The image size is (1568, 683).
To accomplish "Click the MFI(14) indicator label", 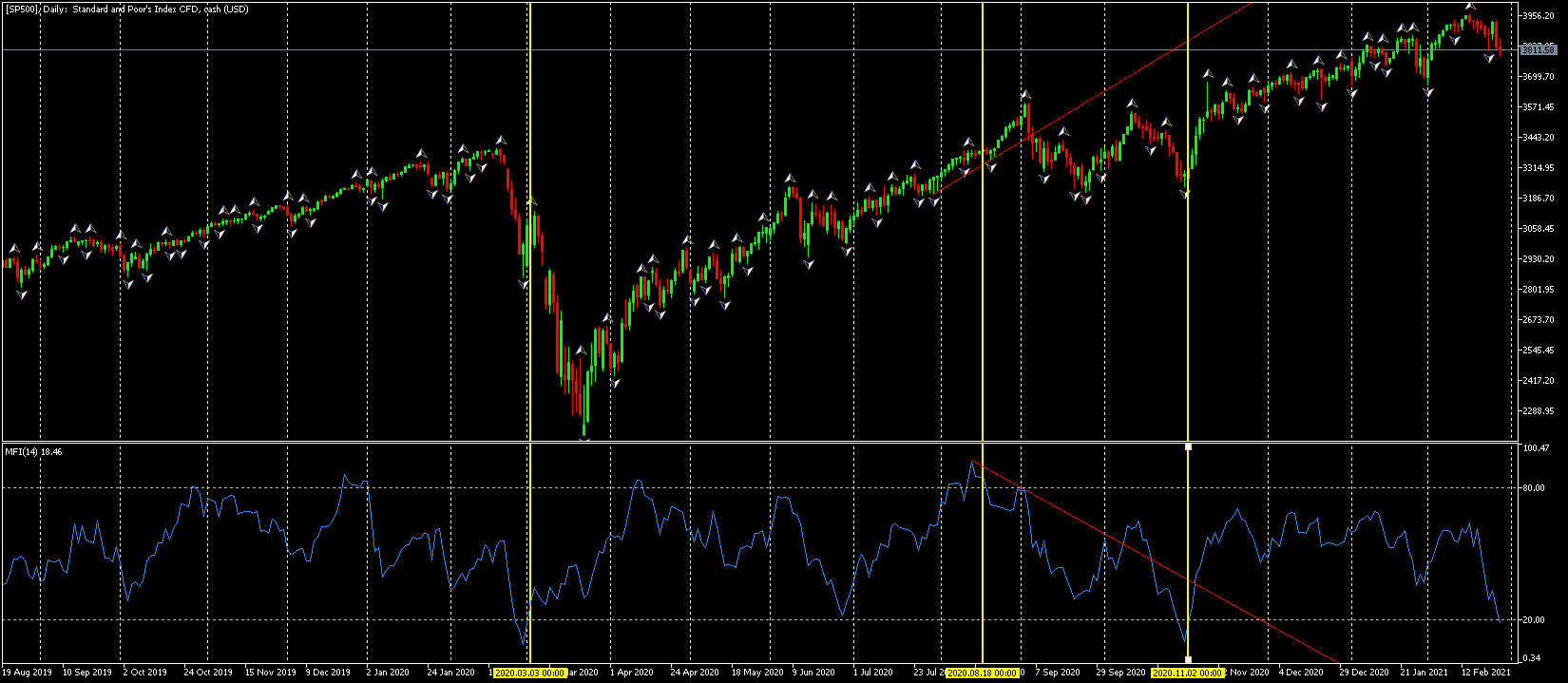I will click(33, 451).
